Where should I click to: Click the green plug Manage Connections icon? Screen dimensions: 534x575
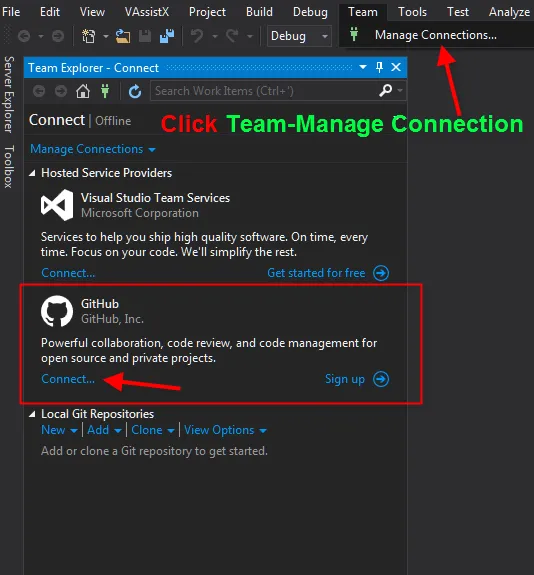tap(105, 91)
